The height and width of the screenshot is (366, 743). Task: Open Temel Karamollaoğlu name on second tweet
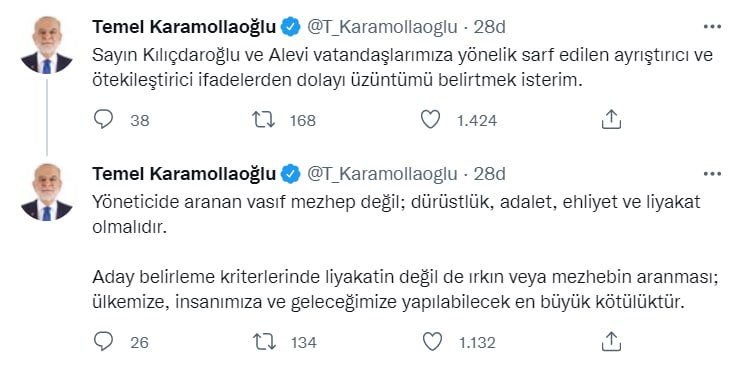(x=184, y=174)
